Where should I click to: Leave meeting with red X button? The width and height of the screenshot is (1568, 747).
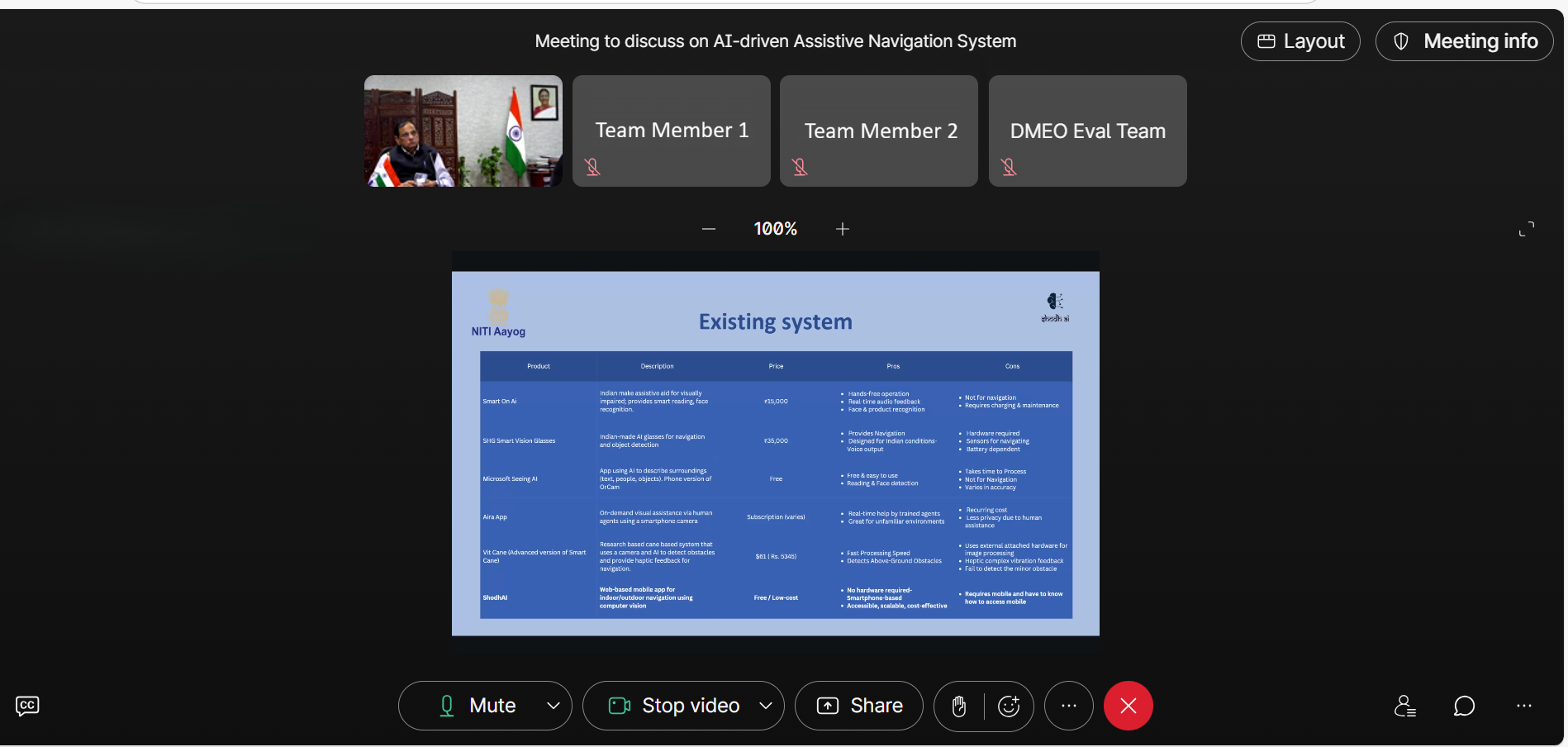pos(1128,706)
